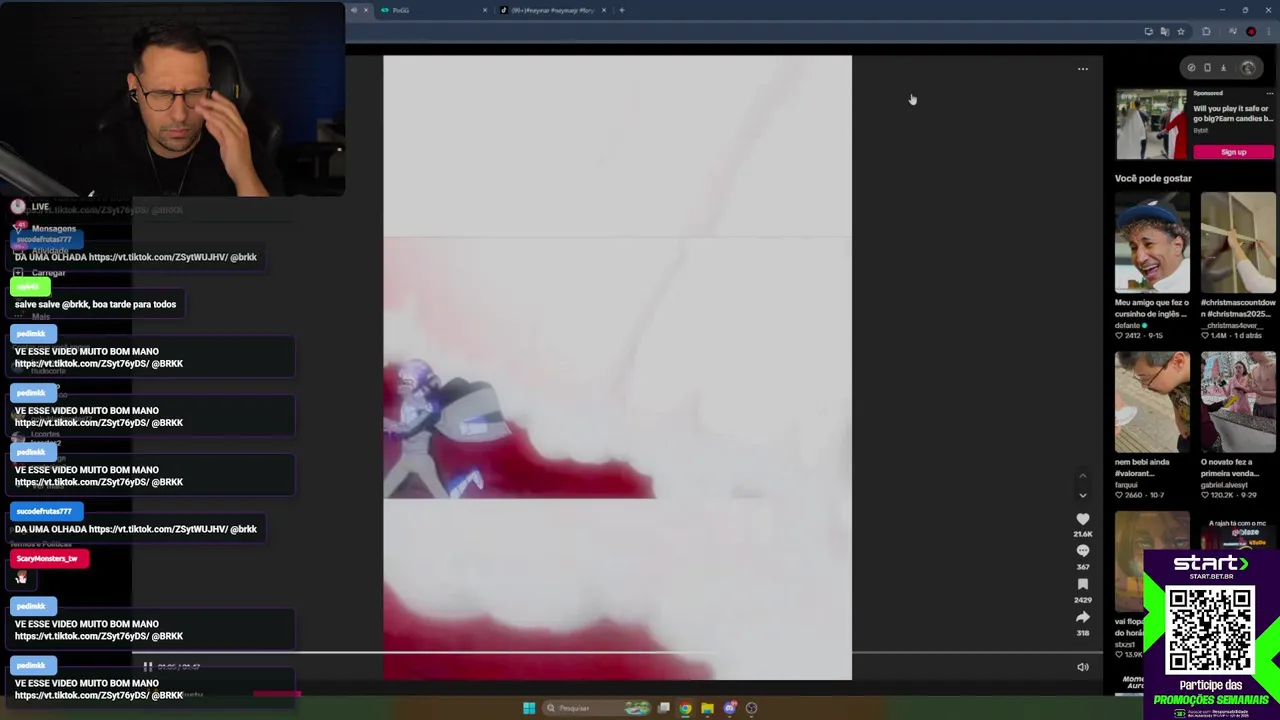Open the Chrome icon on the taskbar
The image size is (1280, 720).
point(685,708)
